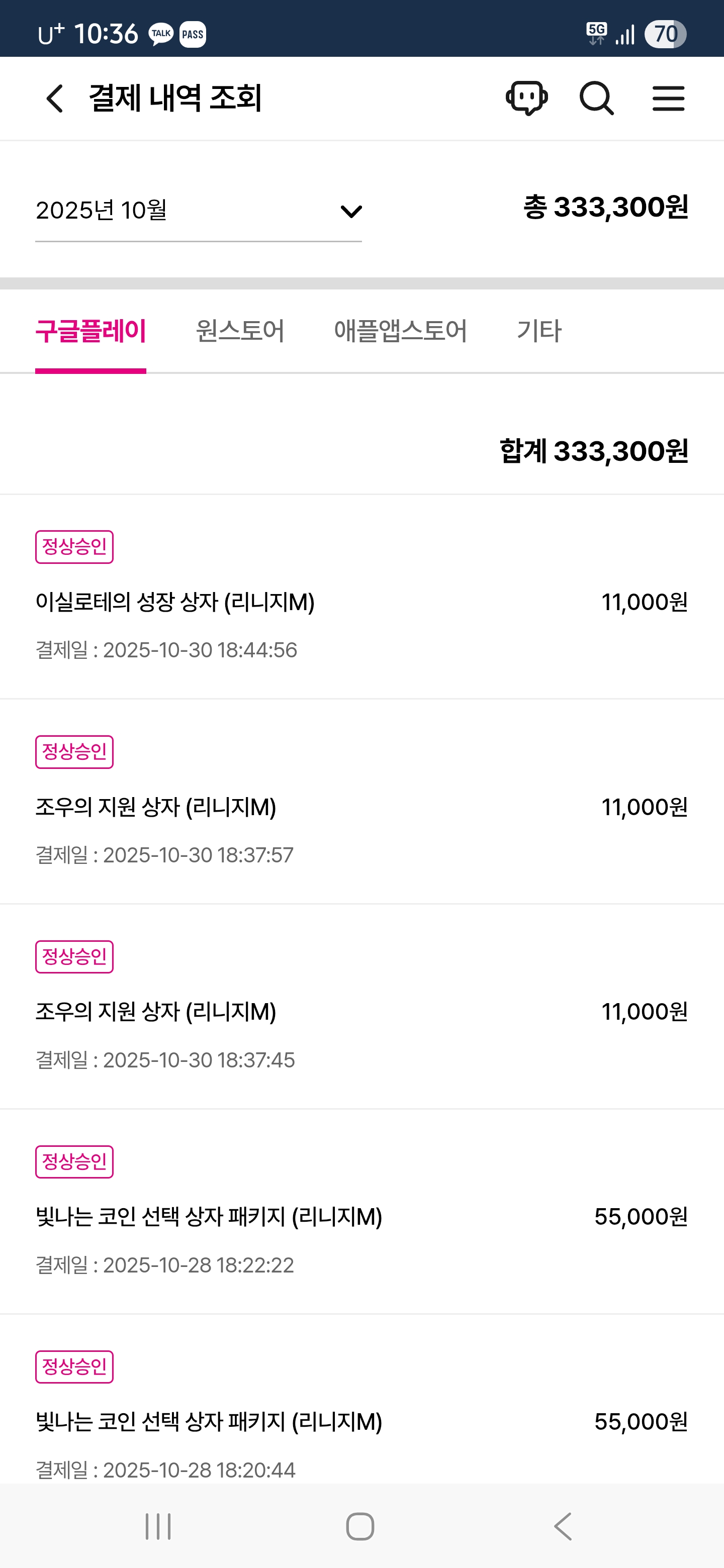The width and height of the screenshot is (724, 1568).
Task: Tap 정상승인 badge on first payment
Action: click(74, 547)
